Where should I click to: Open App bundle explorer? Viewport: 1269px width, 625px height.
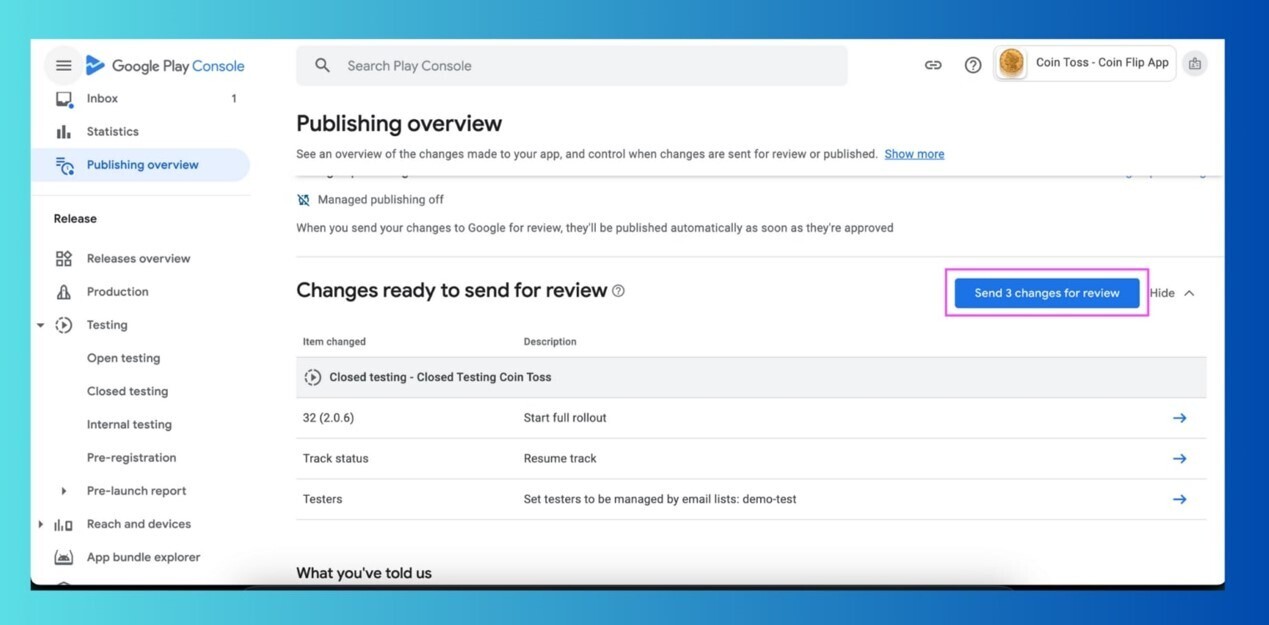pos(143,557)
